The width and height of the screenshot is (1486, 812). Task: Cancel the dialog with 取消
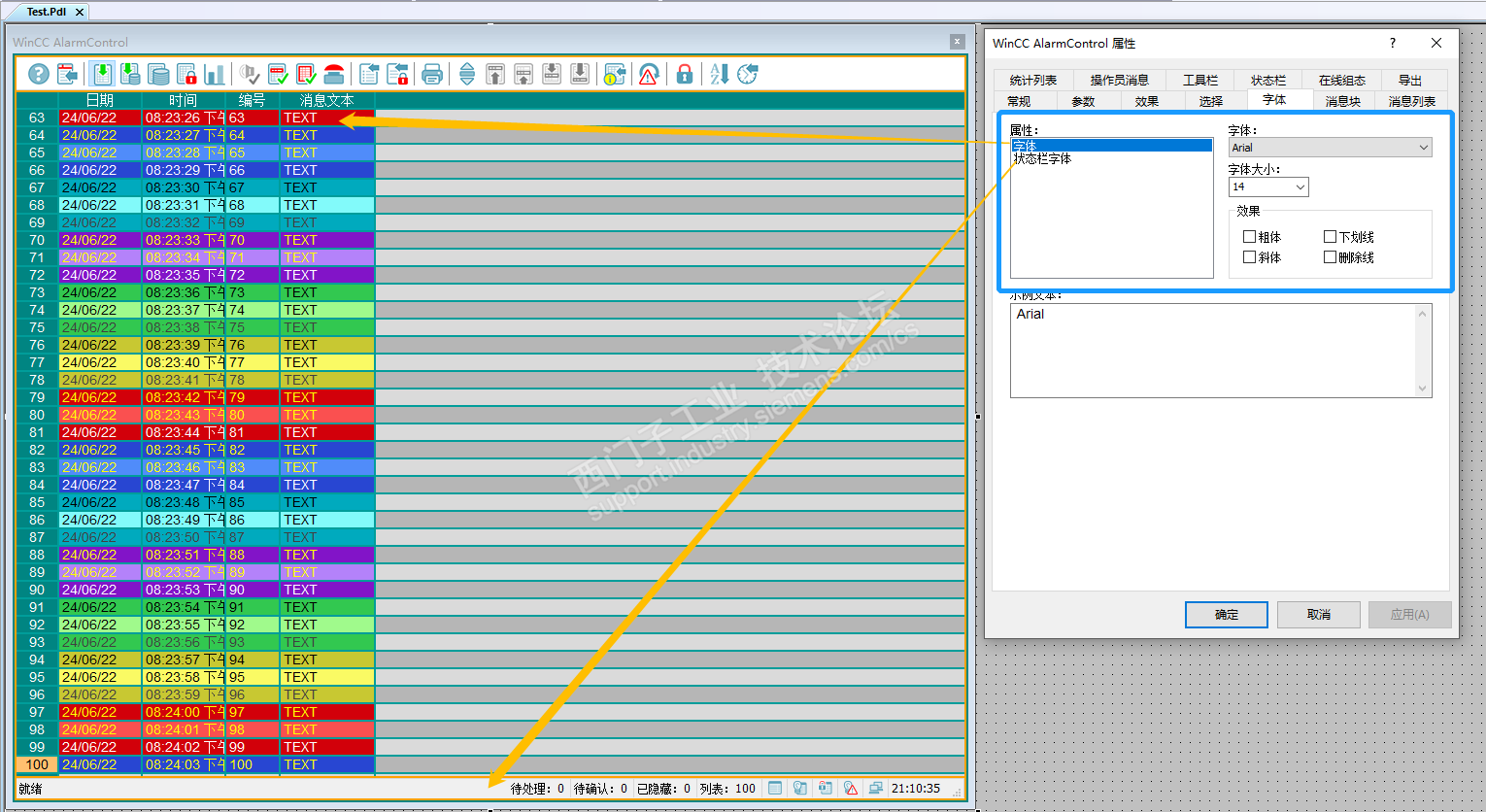point(1318,615)
